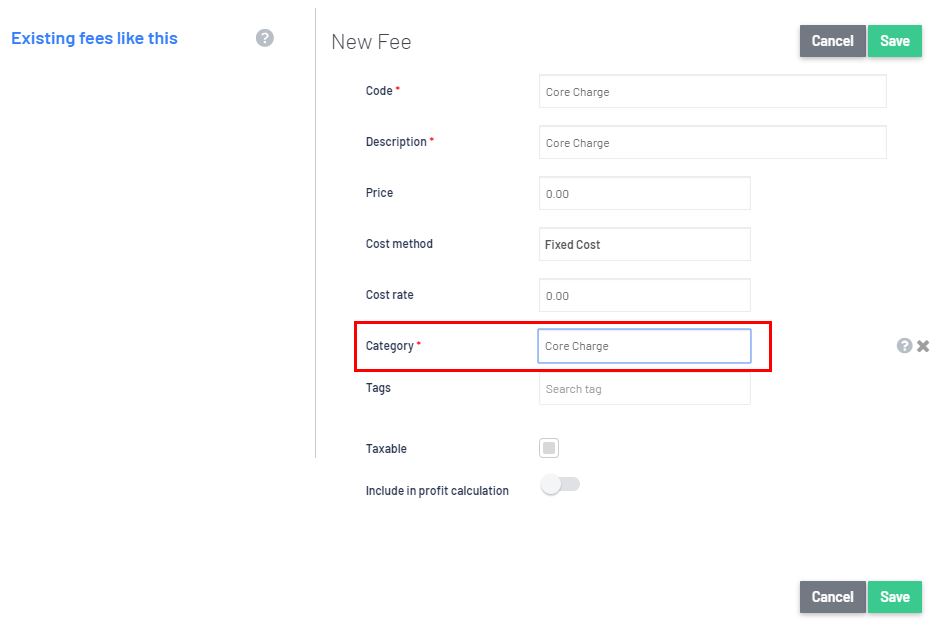This screenshot has width=949, height=643.
Task: Open the Cost method Fixed Cost dropdown
Action: (645, 245)
